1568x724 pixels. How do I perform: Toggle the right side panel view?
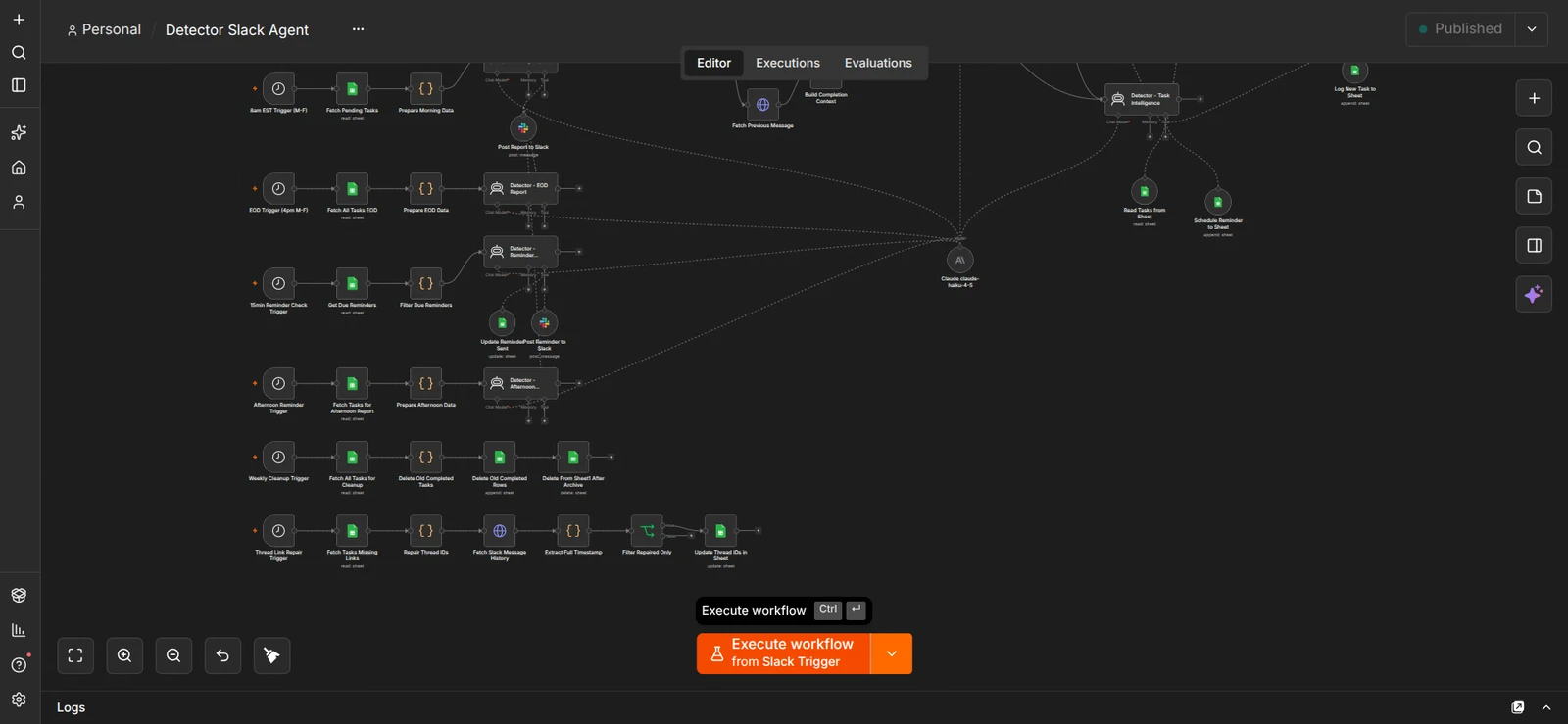tap(1534, 245)
